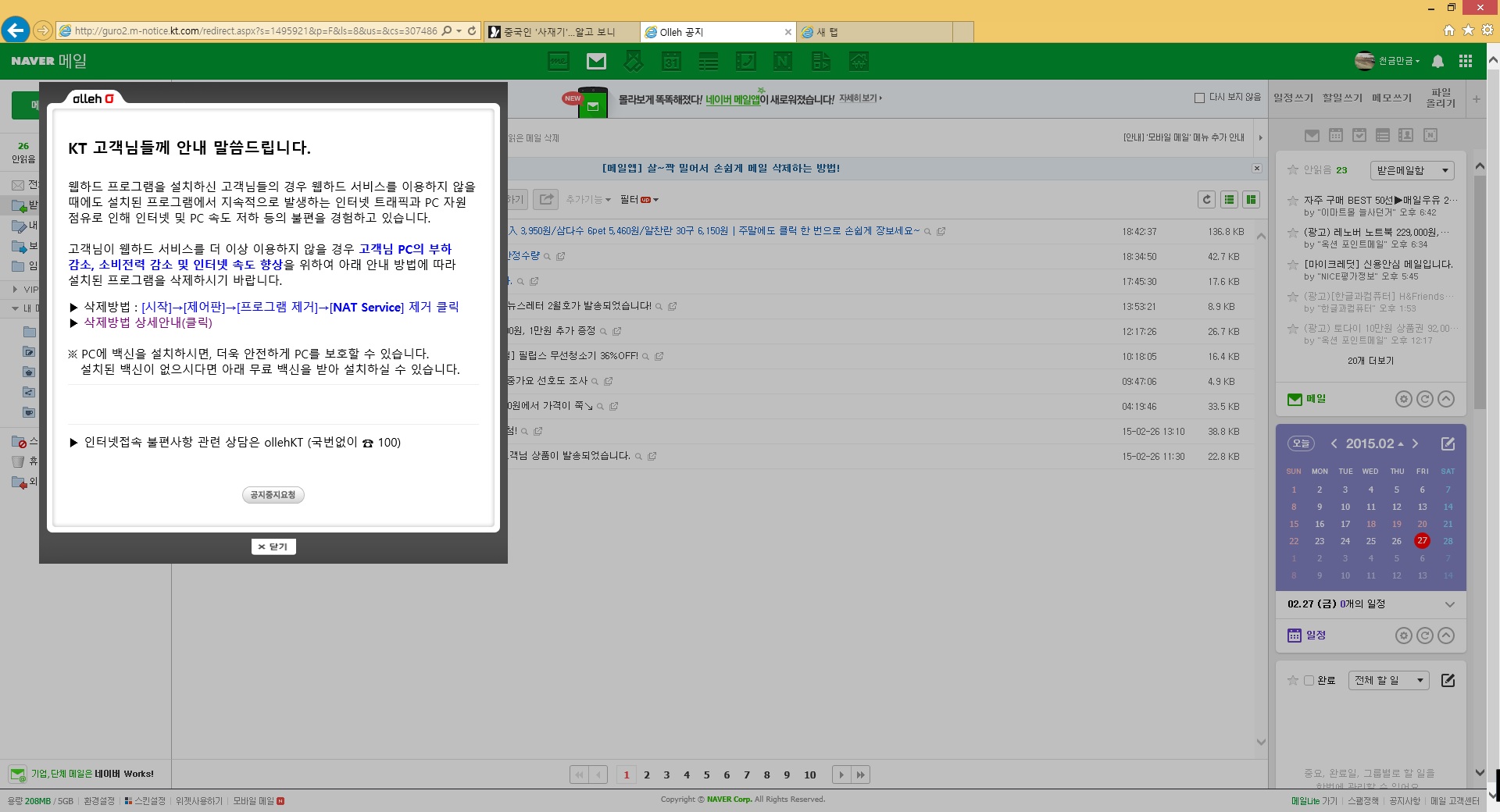Open calendar widget settings gear icon
The height and width of the screenshot is (812, 1500).
pos(1404,636)
